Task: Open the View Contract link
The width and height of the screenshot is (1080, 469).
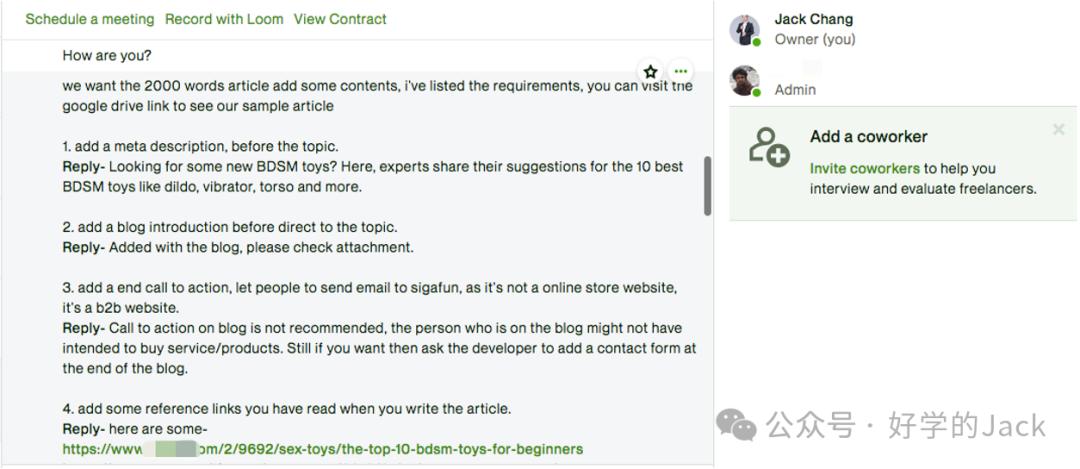Action: (340, 19)
